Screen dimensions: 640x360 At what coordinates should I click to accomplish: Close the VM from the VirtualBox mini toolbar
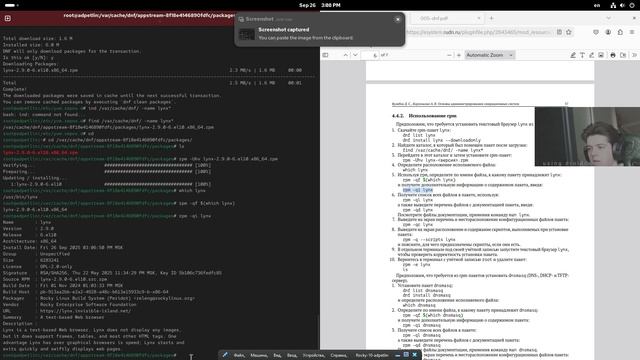pos(415,355)
